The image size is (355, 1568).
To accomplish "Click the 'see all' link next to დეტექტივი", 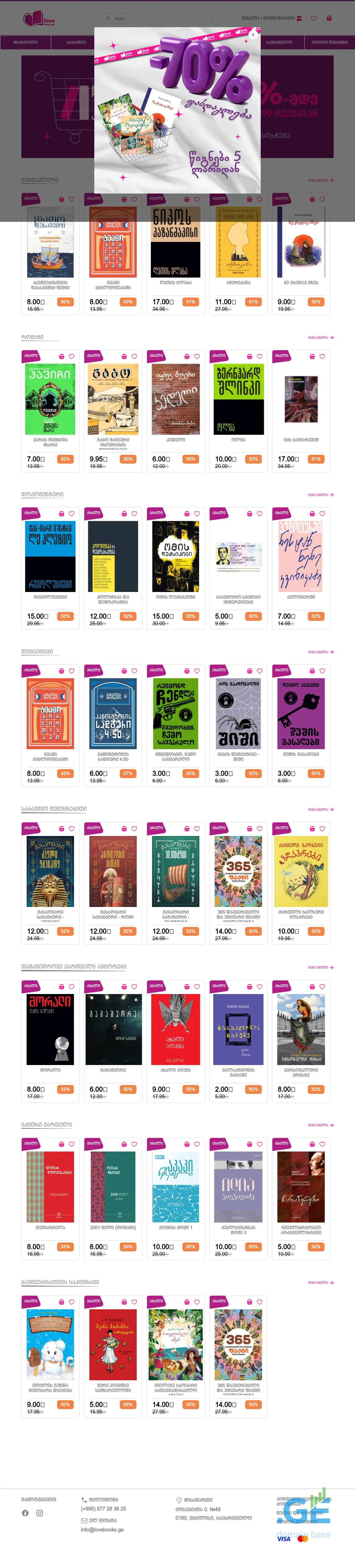I will 320,652.
